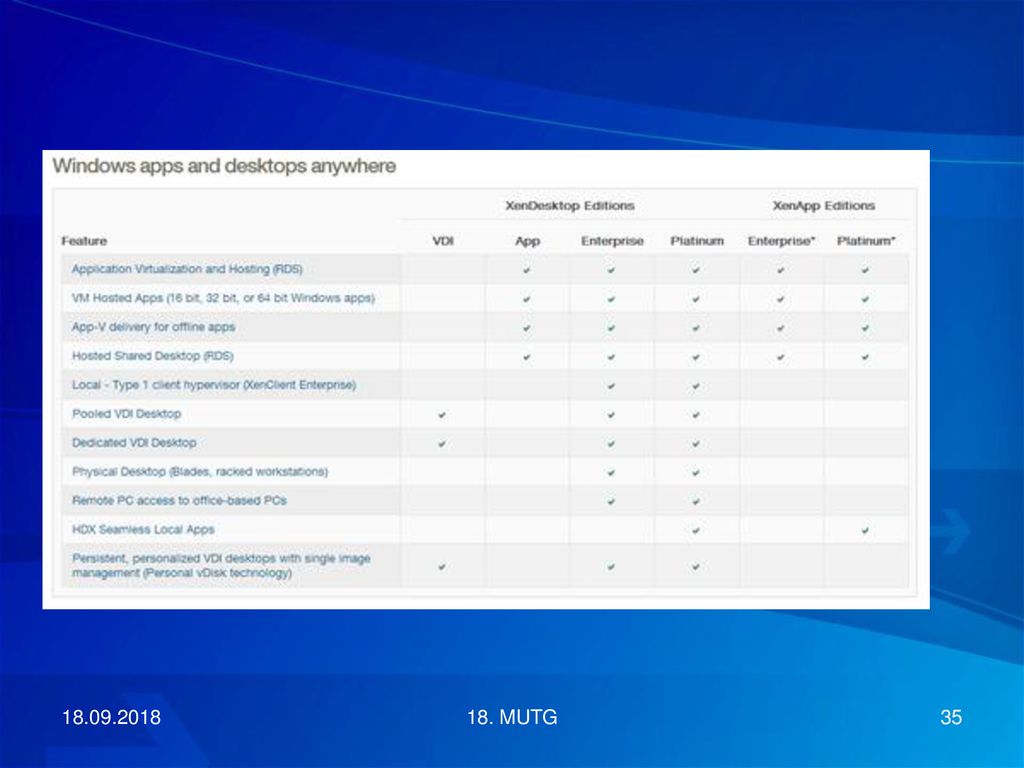The width and height of the screenshot is (1024, 768).
Task: Select "Persistent, personalized VDI desktops" feature text
Action: (221, 566)
